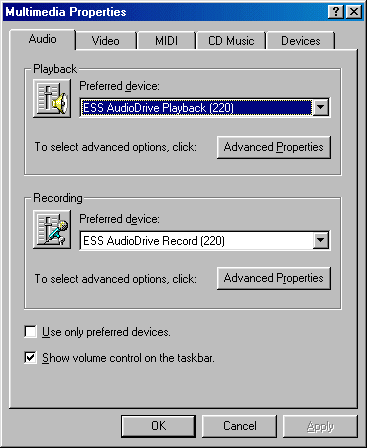Viewport: 367px width, 448px height.
Task: Enable Use only preferred devices checkbox
Action: pyautogui.click(x=30, y=332)
